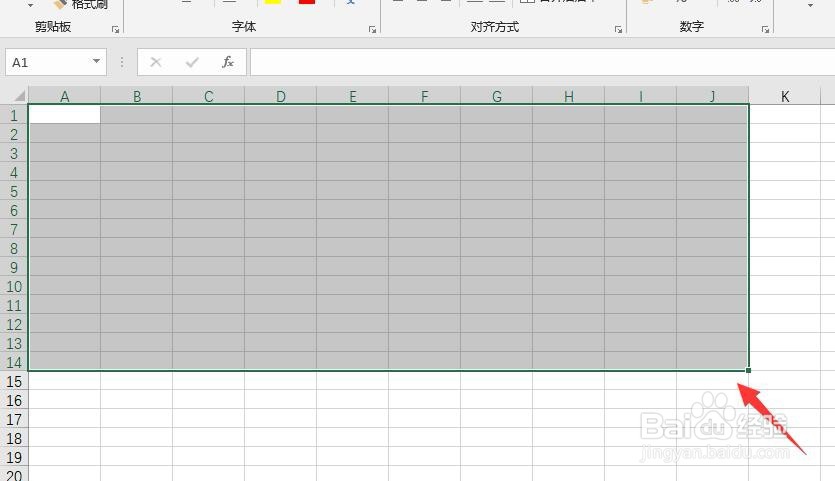Select row 17 header
The width and height of the screenshot is (835, 481).
pyautogui.click(x=14, y=419)
